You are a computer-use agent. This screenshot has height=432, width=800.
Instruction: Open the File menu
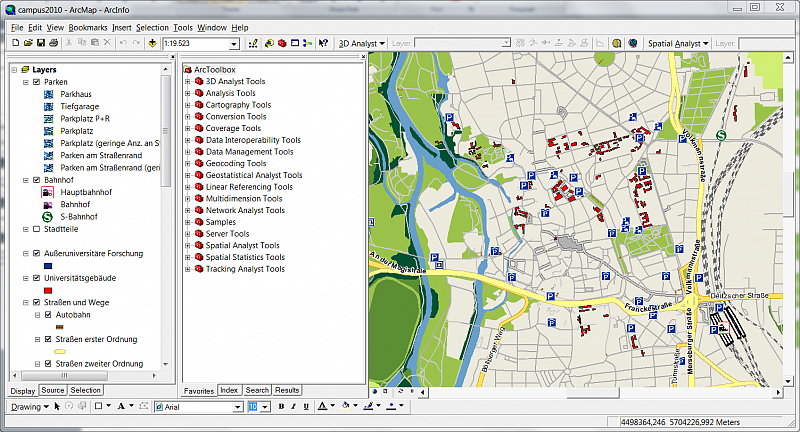pos(17,28)
